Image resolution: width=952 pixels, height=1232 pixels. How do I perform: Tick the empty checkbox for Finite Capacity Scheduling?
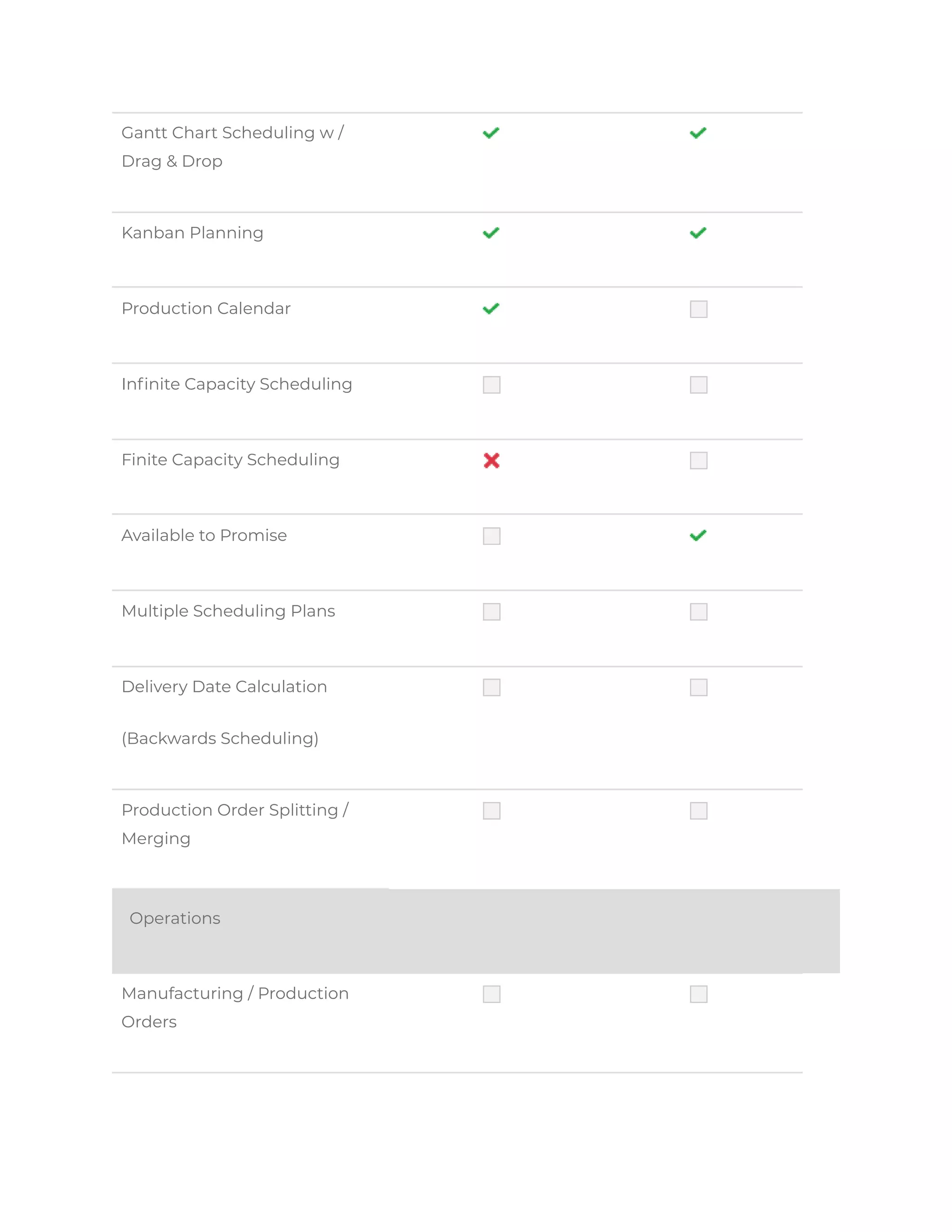click(699, 460)
